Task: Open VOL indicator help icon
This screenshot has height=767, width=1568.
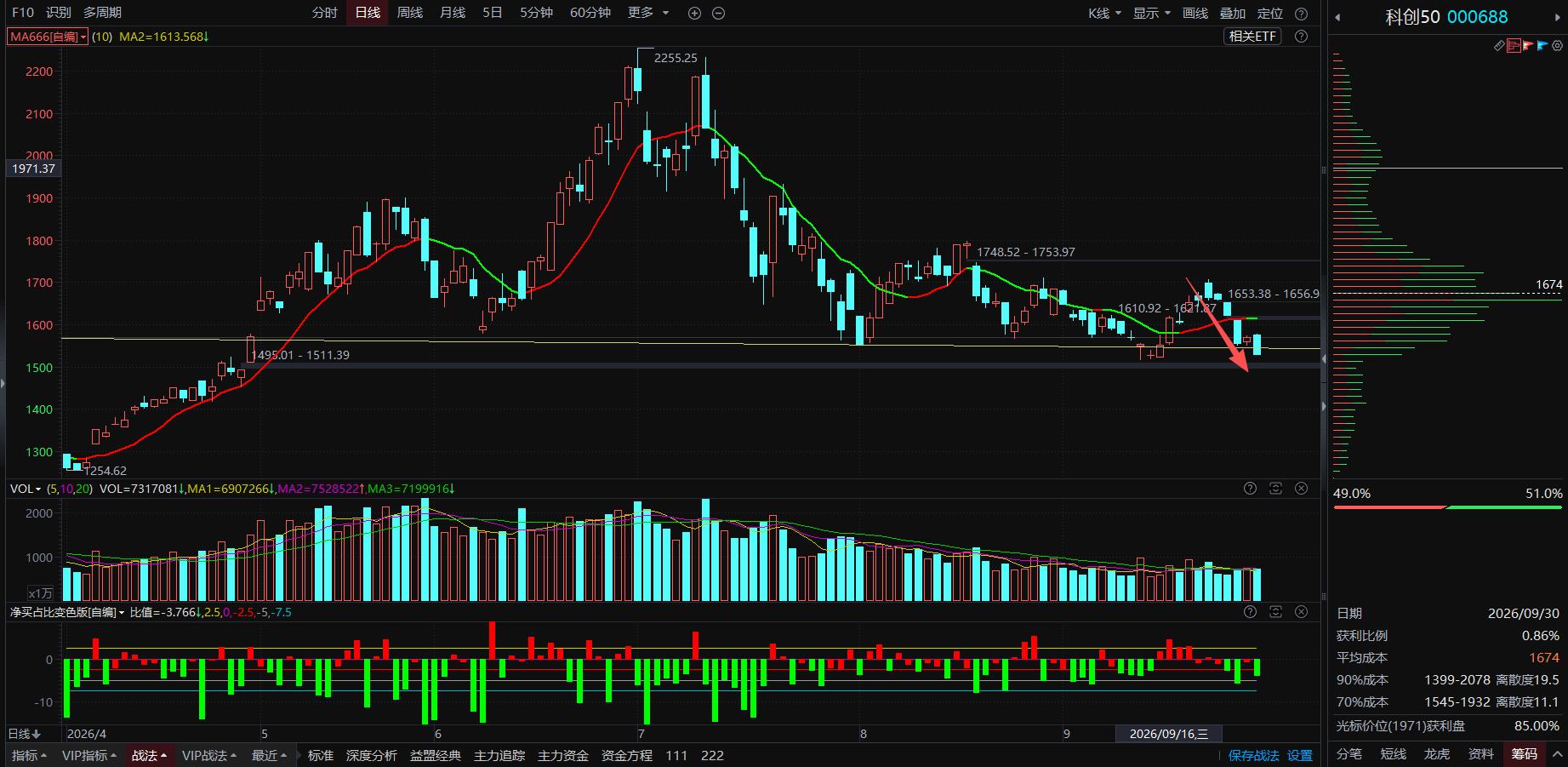Action: click(x=1250, y=489)
